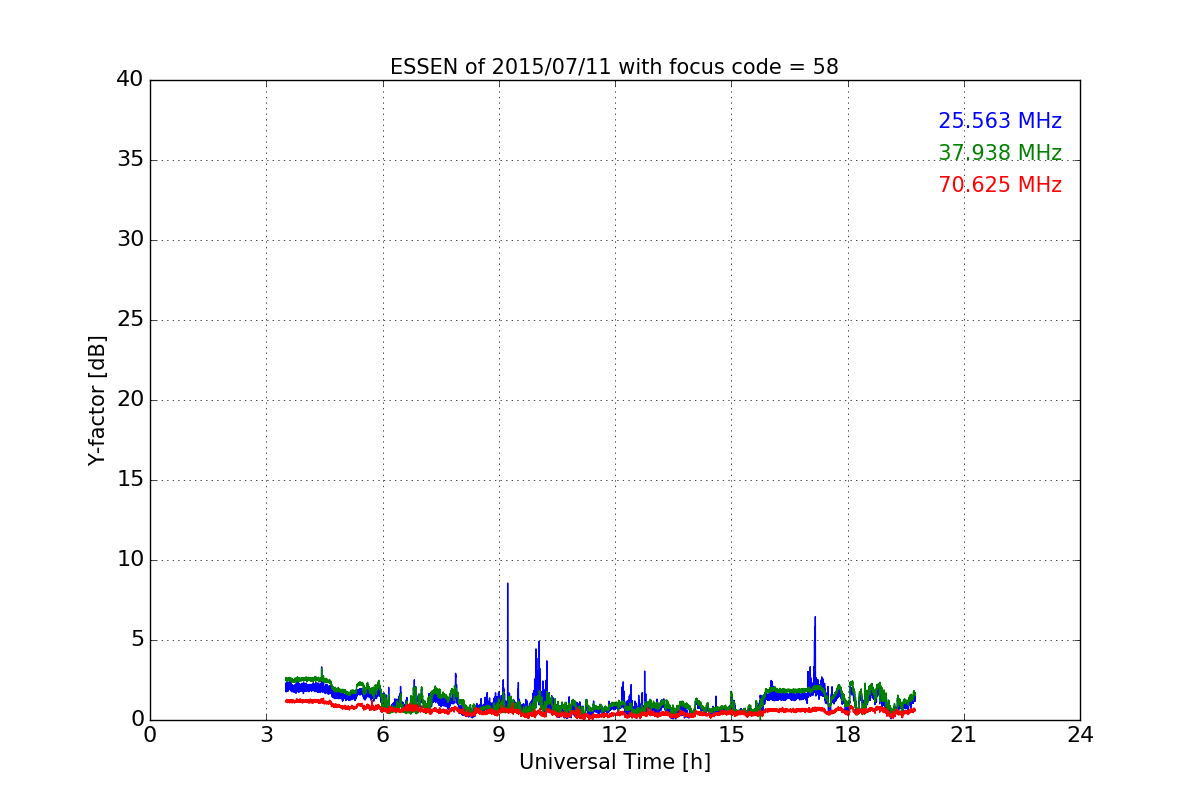Viewport: 1200px width, 800px height.
Task: Click the 'Y-factor [dB]' axis label
Action: pyautogui.click(x=97, y=400)
